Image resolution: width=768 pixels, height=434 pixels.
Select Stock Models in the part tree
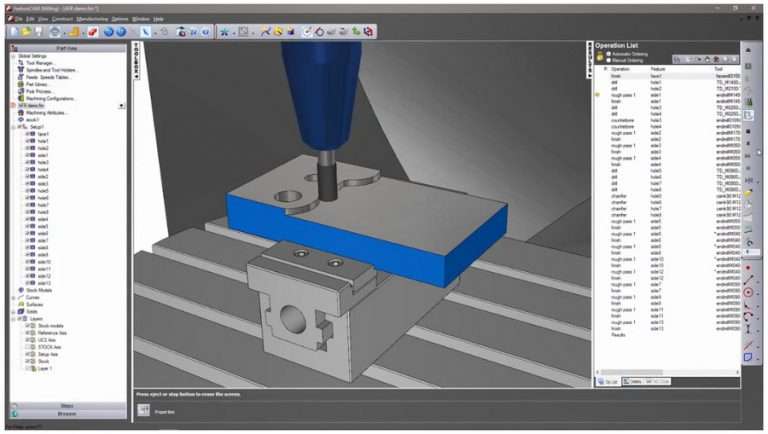39,290
